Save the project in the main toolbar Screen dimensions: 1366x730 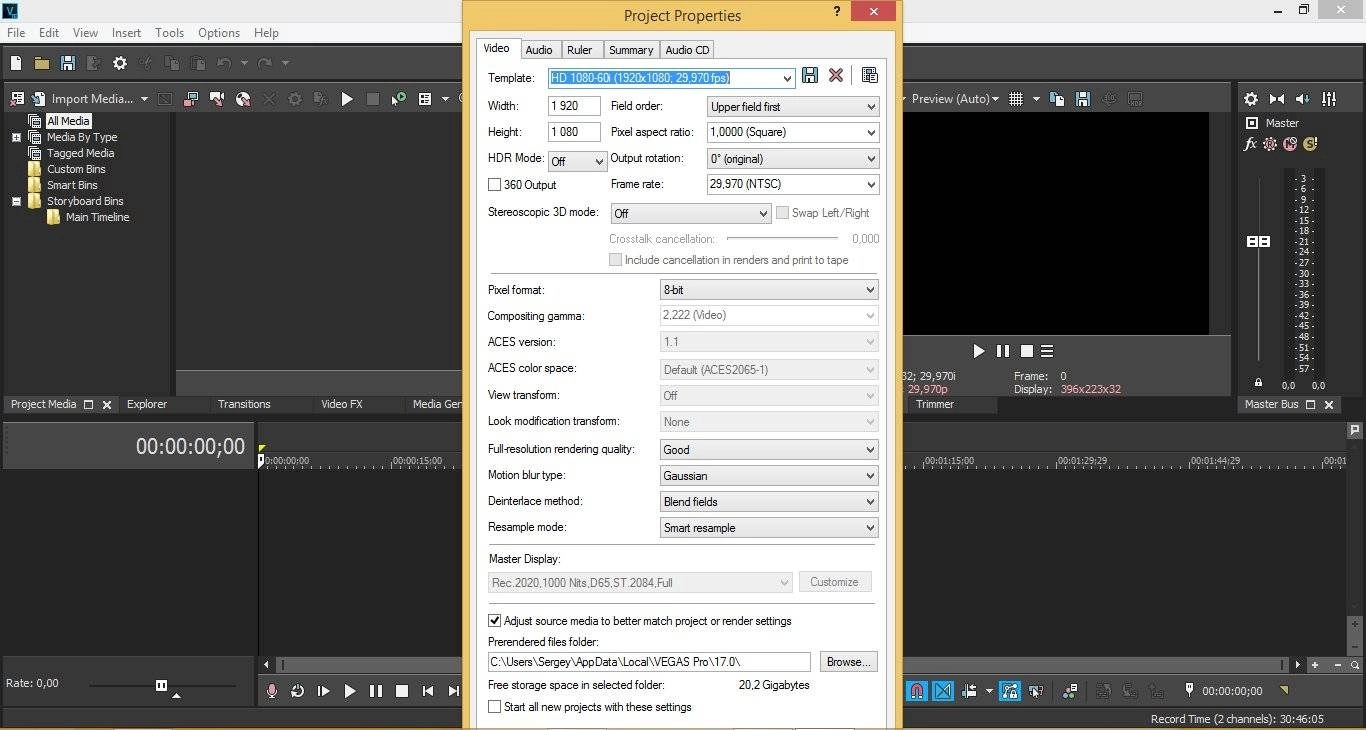click(x=68, y=63)
